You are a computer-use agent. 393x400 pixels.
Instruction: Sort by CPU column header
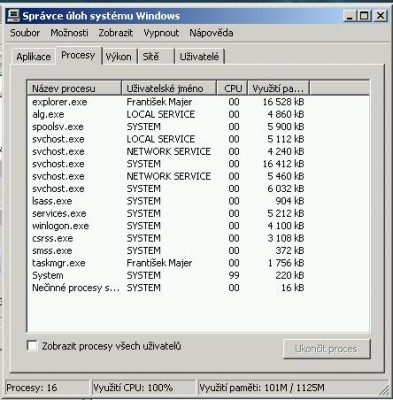[x=232, y=88]
